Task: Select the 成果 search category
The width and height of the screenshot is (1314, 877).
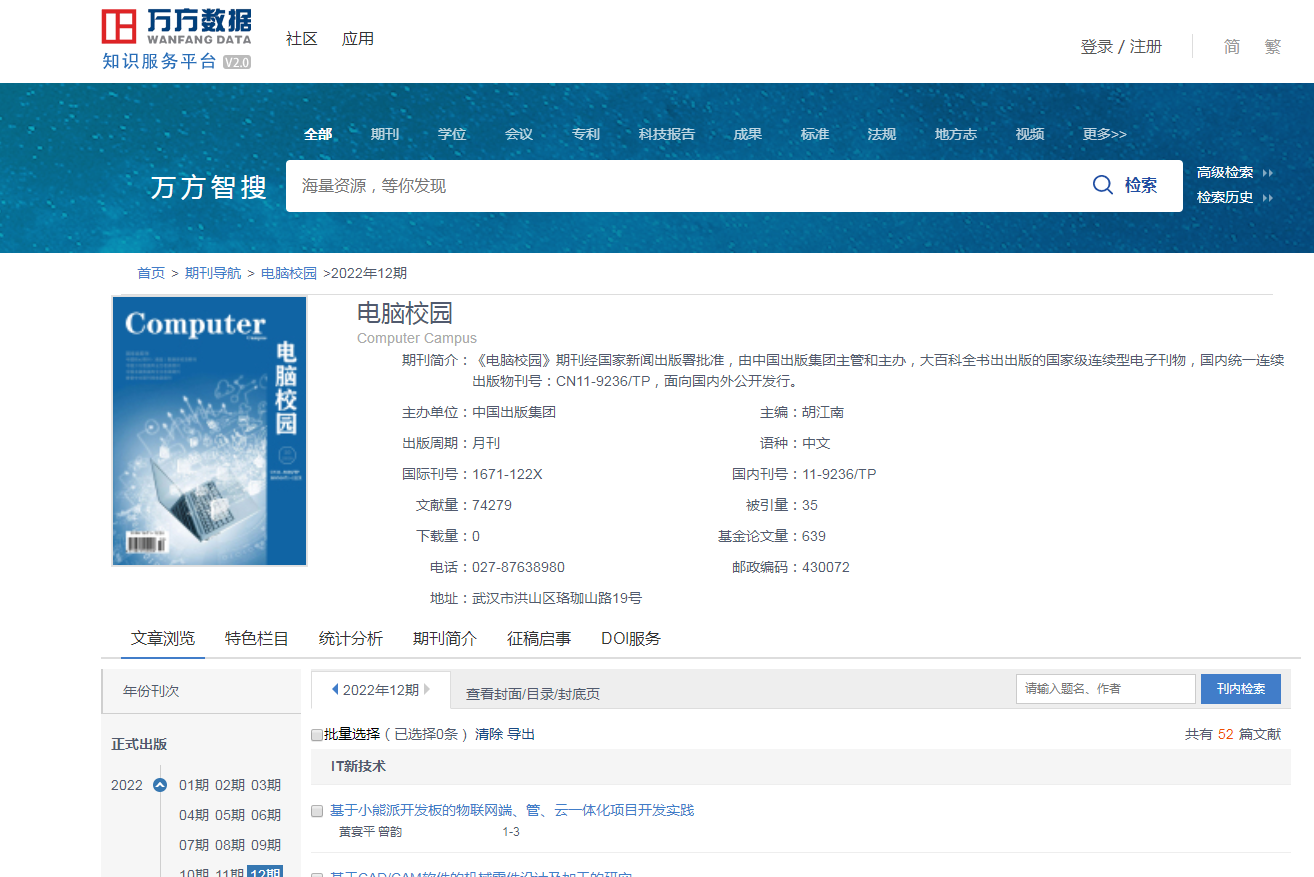Action: (747, 134)
